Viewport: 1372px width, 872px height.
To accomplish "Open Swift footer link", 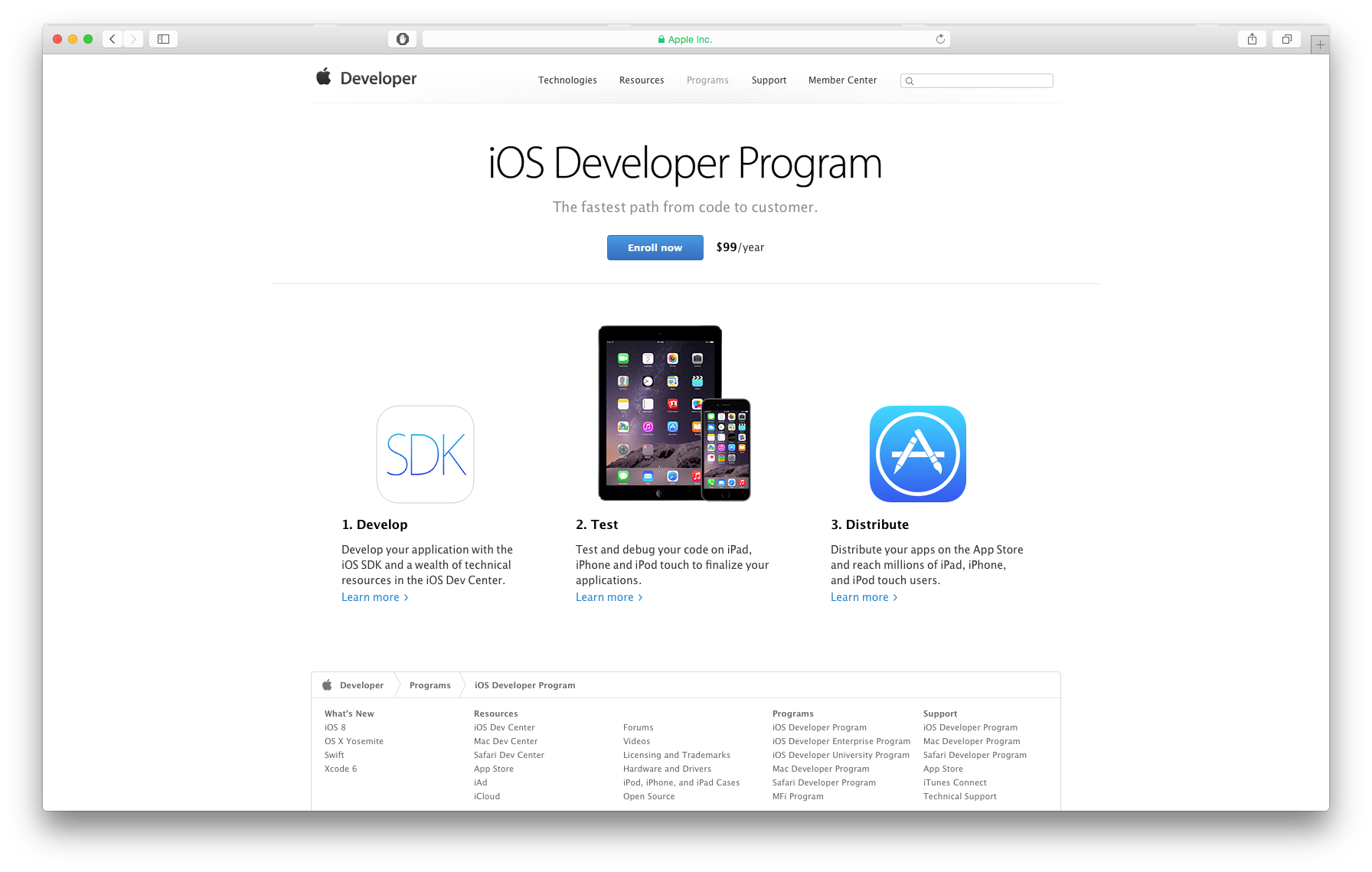I will pyautogui.click(x=335, y=755).
